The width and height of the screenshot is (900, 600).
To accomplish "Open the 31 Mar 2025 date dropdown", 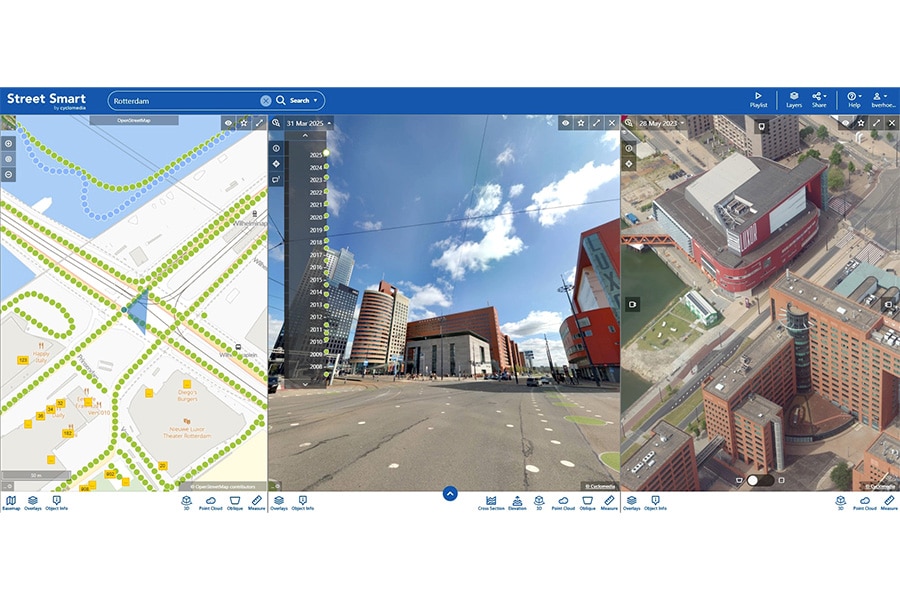I will [x=309, y=123].
